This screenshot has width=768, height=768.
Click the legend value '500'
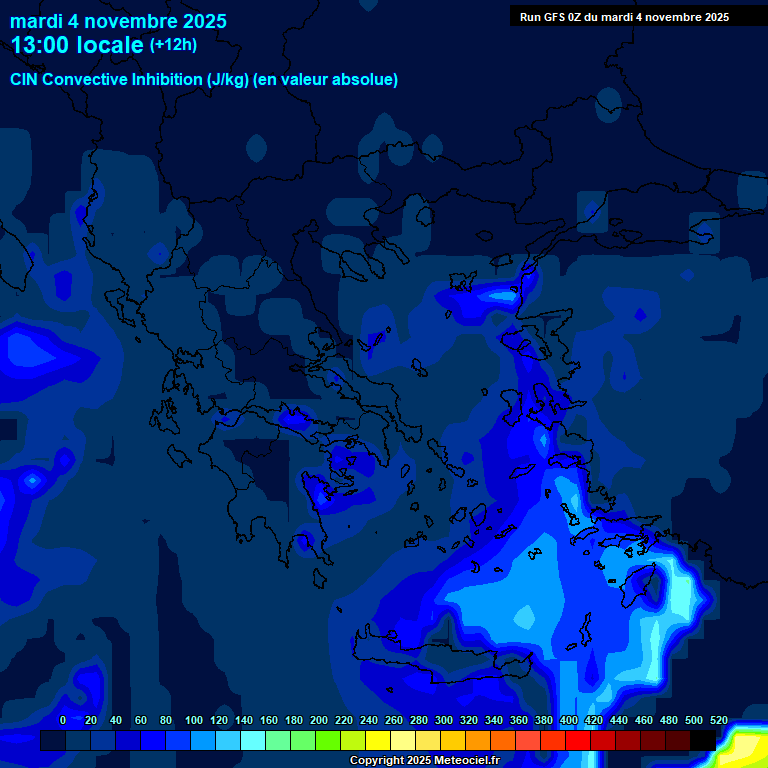point(694,720)
